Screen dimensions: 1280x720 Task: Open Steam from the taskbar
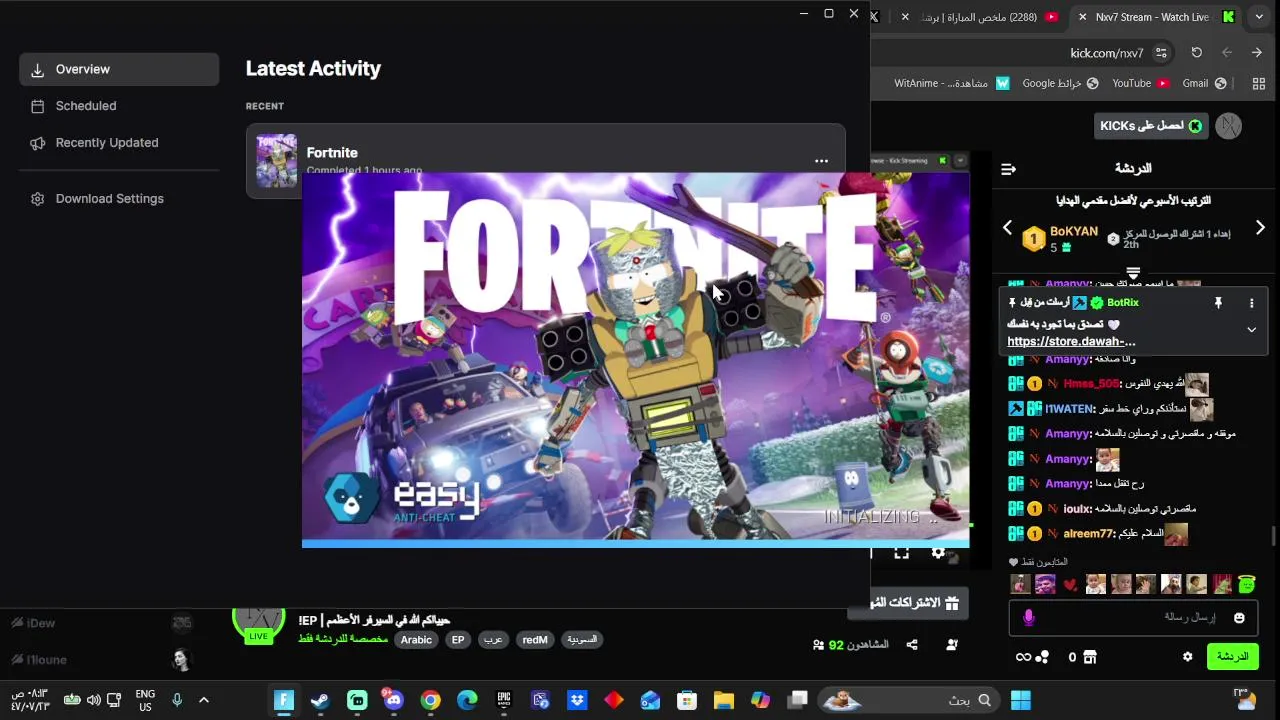tap(320, 700)
